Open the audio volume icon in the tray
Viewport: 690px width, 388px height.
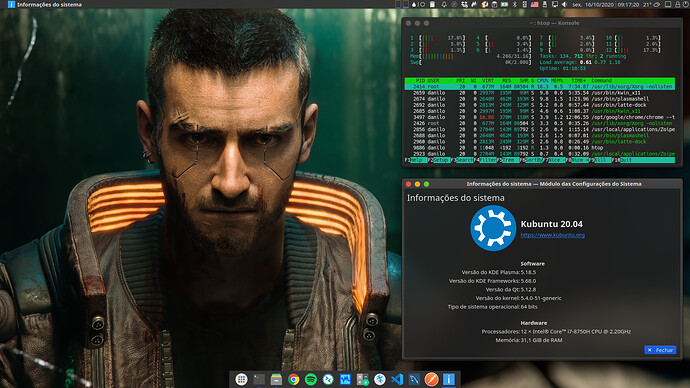coord(564,4)
